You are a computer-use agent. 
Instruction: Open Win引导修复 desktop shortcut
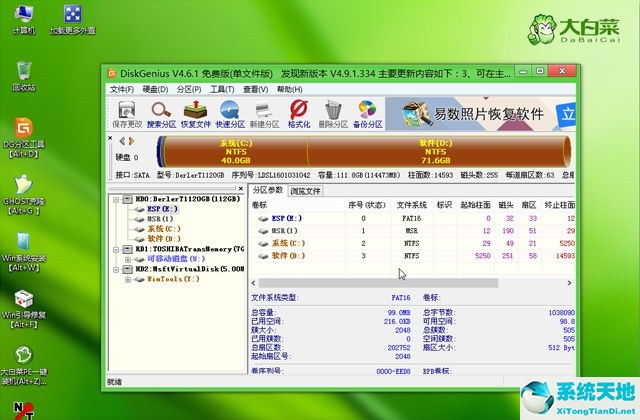click(24, 309)
